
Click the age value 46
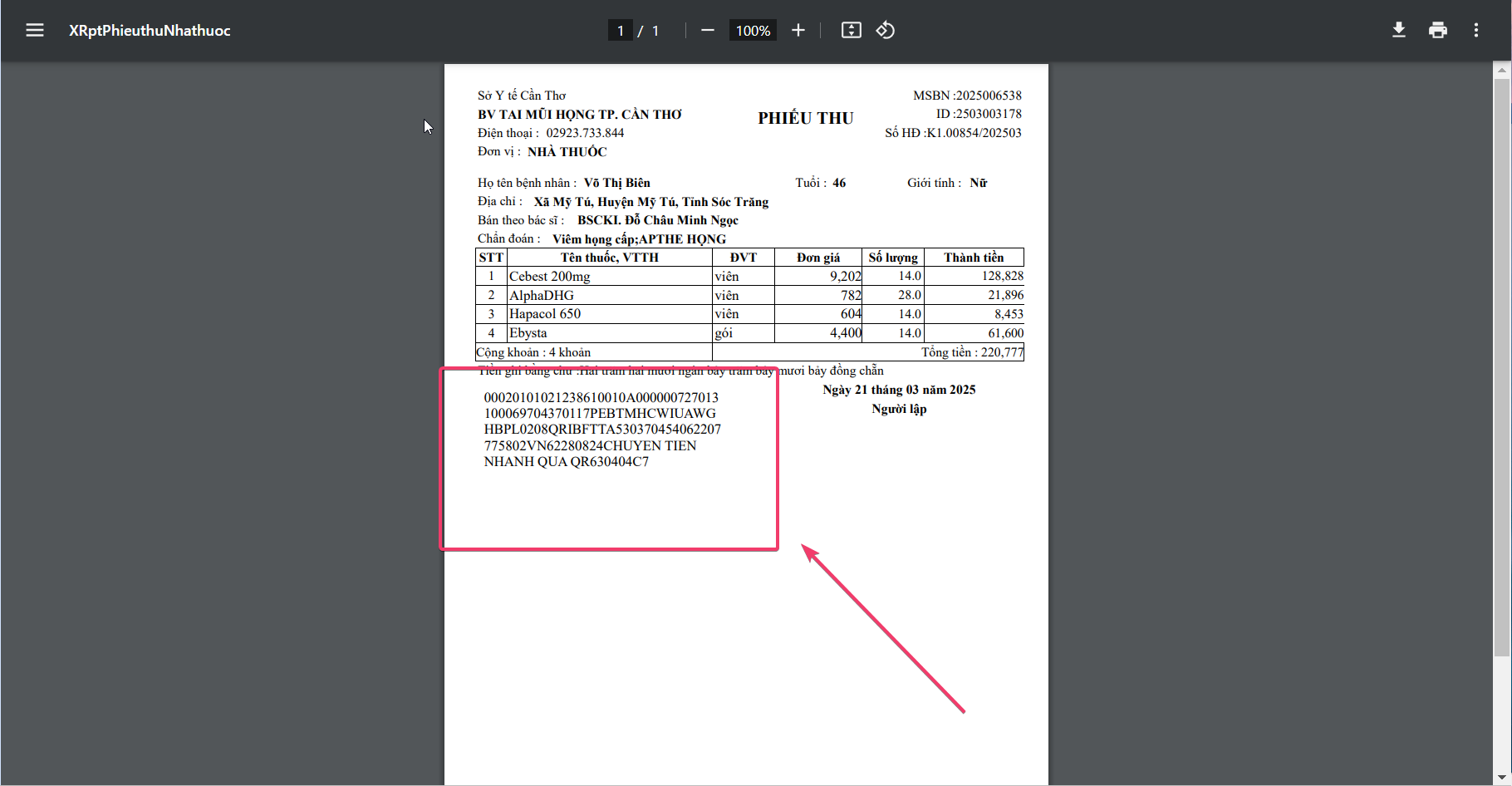[x=839, y=183]
